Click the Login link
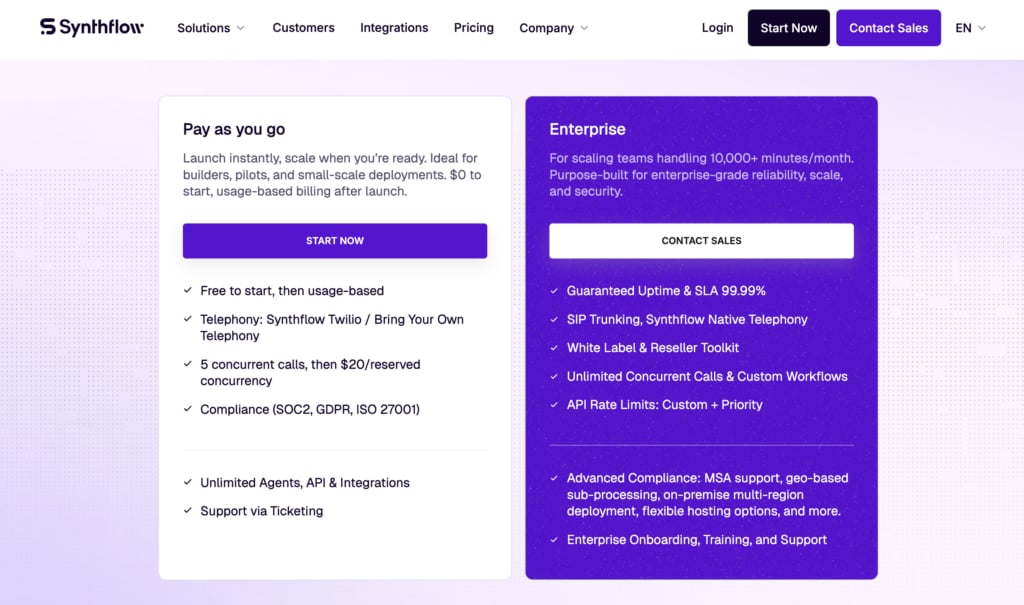This screenshot has width=1024, height=605. [x=718, y=27]
